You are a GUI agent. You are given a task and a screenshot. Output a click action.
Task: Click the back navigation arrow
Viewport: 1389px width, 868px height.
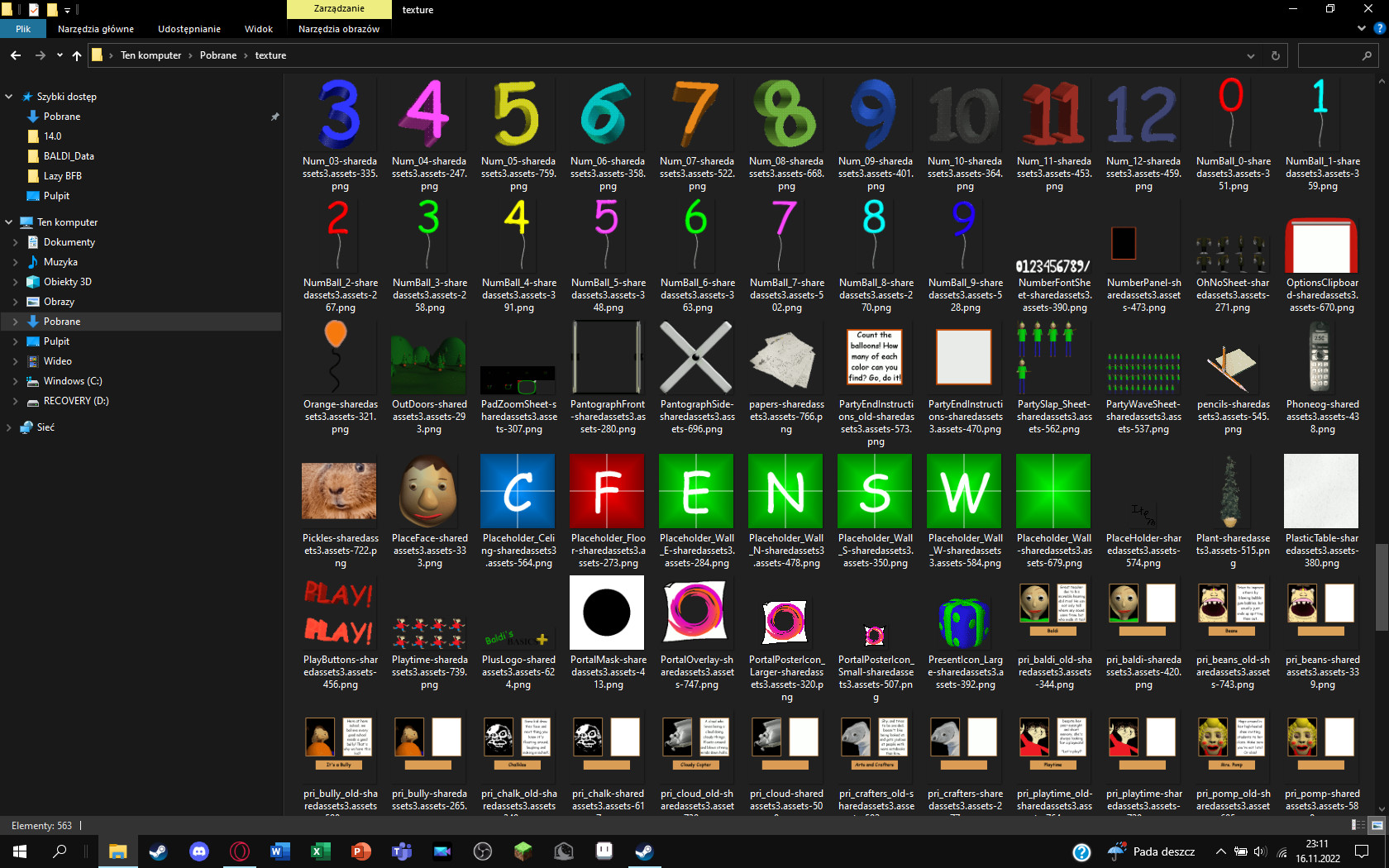point(15,55)
